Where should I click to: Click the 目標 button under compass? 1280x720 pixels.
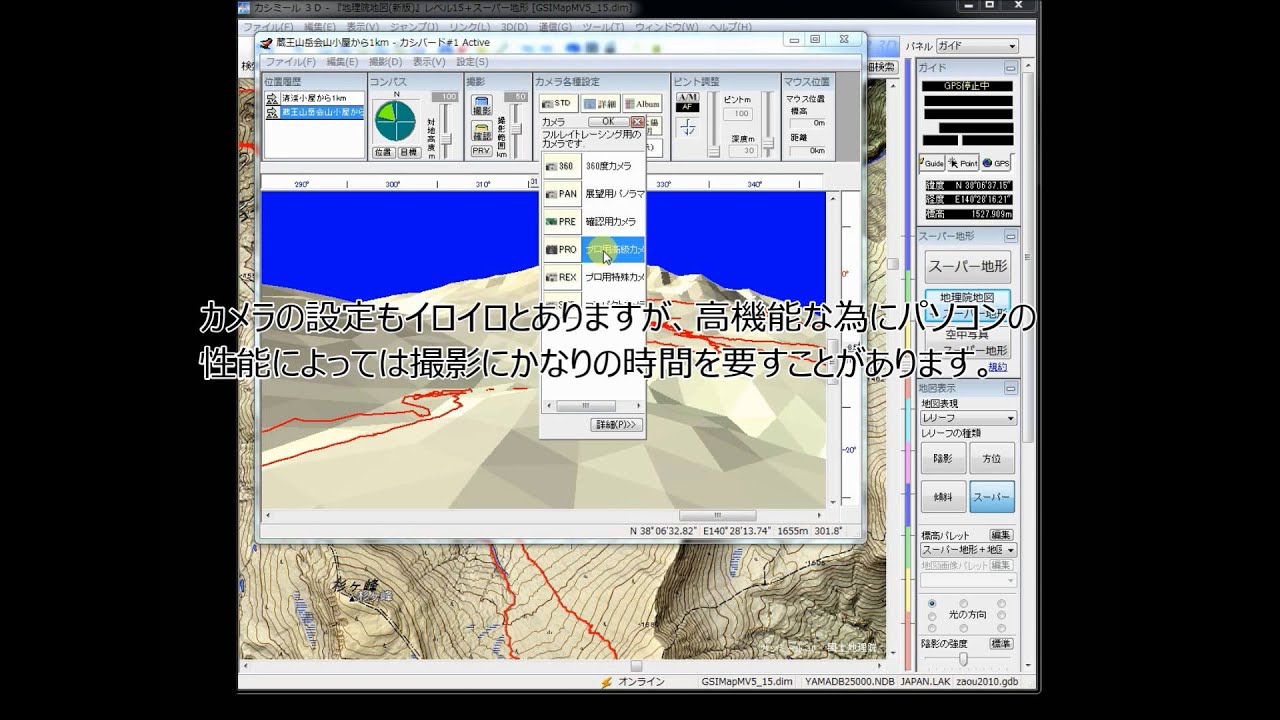coord(408,152)
